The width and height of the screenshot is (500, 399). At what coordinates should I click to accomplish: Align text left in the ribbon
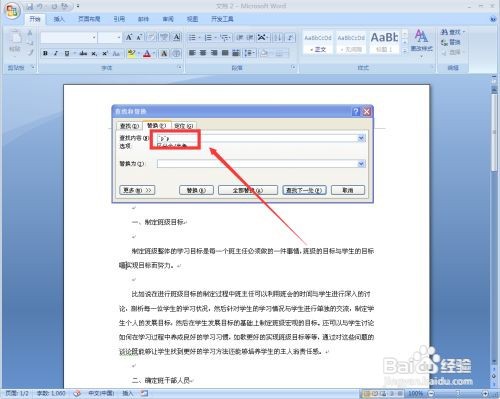click(192, 53)
